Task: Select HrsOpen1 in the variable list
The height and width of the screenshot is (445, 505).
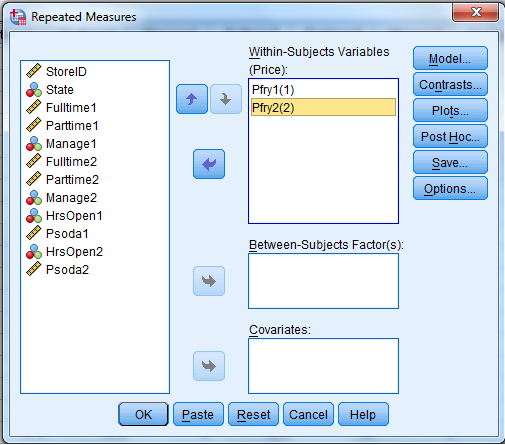Action: (x=74, y=216)
